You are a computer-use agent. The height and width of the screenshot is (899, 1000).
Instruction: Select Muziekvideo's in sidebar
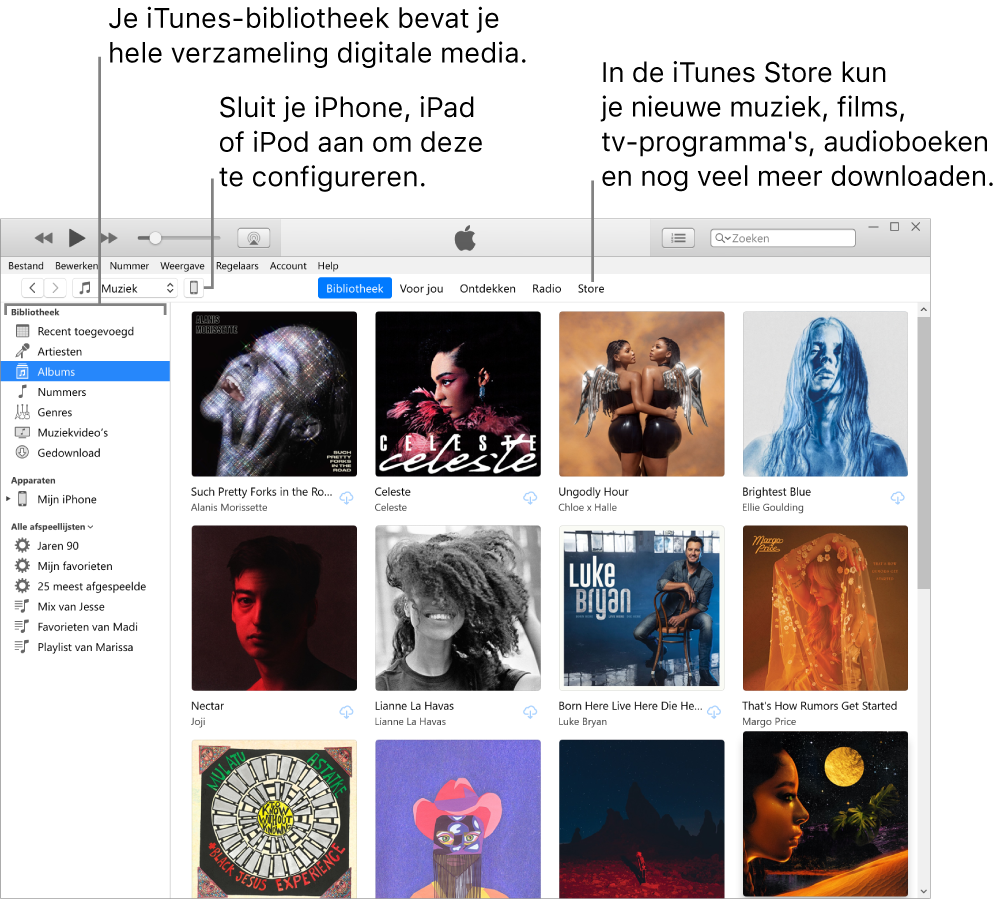tap(85, 433)
